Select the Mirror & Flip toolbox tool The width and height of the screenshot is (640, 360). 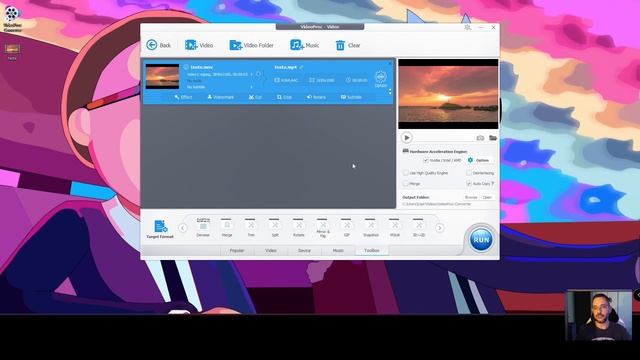(323, 228)
